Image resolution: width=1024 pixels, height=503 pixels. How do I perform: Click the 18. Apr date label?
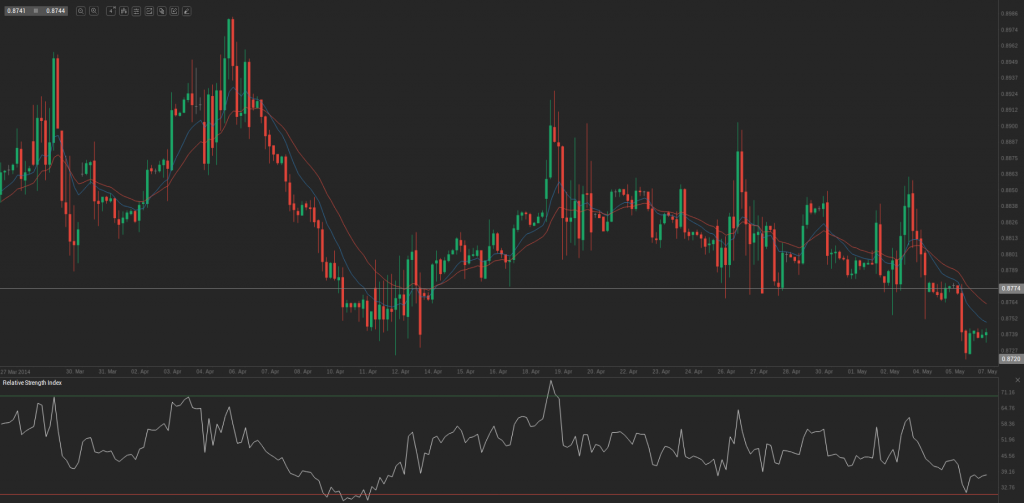531,371
